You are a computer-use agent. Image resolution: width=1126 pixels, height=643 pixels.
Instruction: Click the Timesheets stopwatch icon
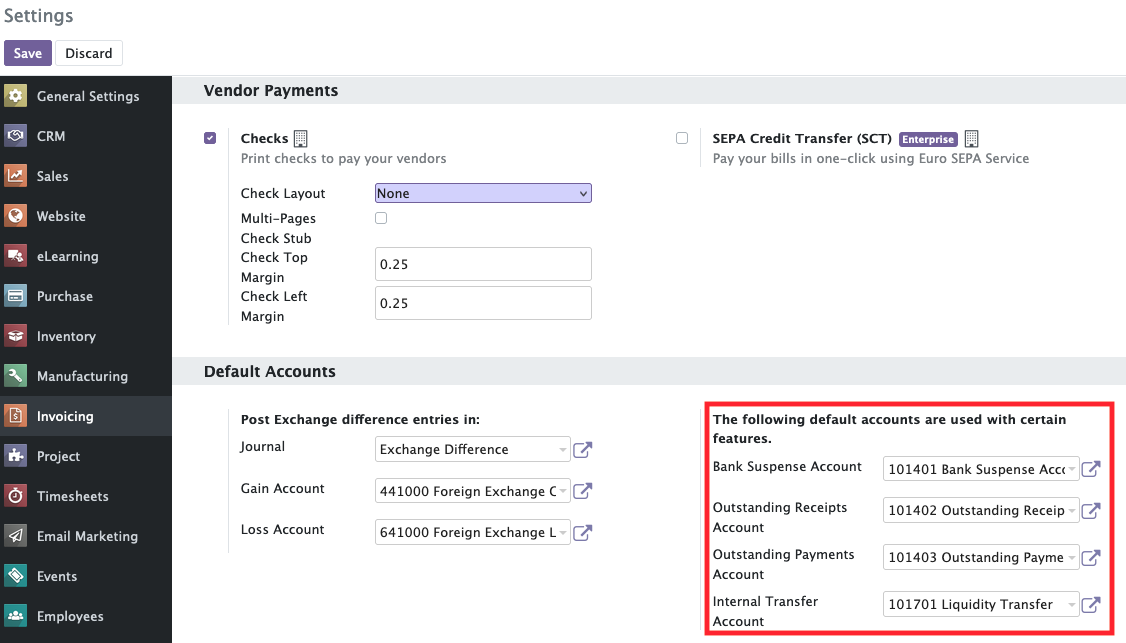(15, 496)
